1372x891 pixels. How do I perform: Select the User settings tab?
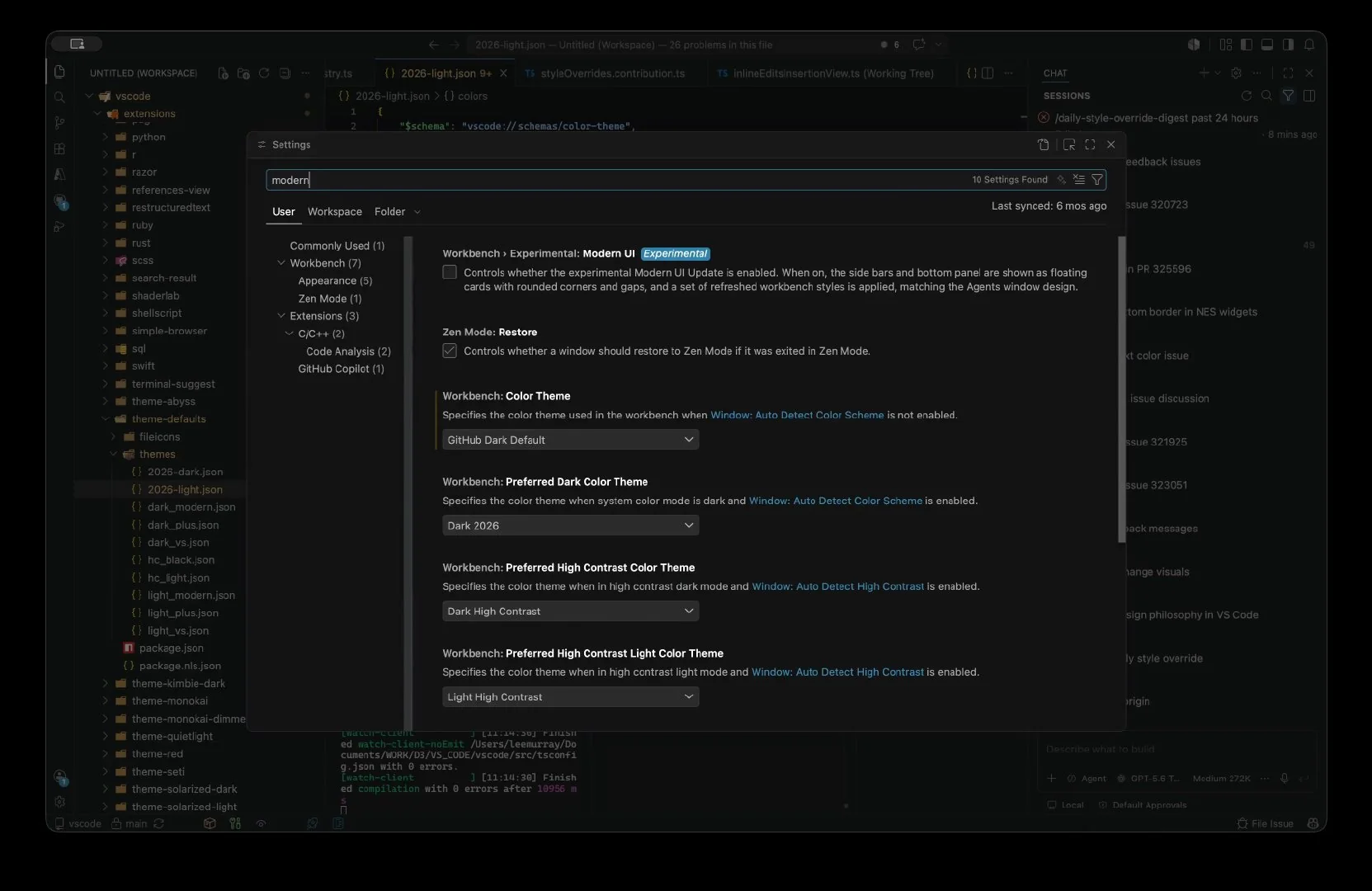(x=283, y=212)
